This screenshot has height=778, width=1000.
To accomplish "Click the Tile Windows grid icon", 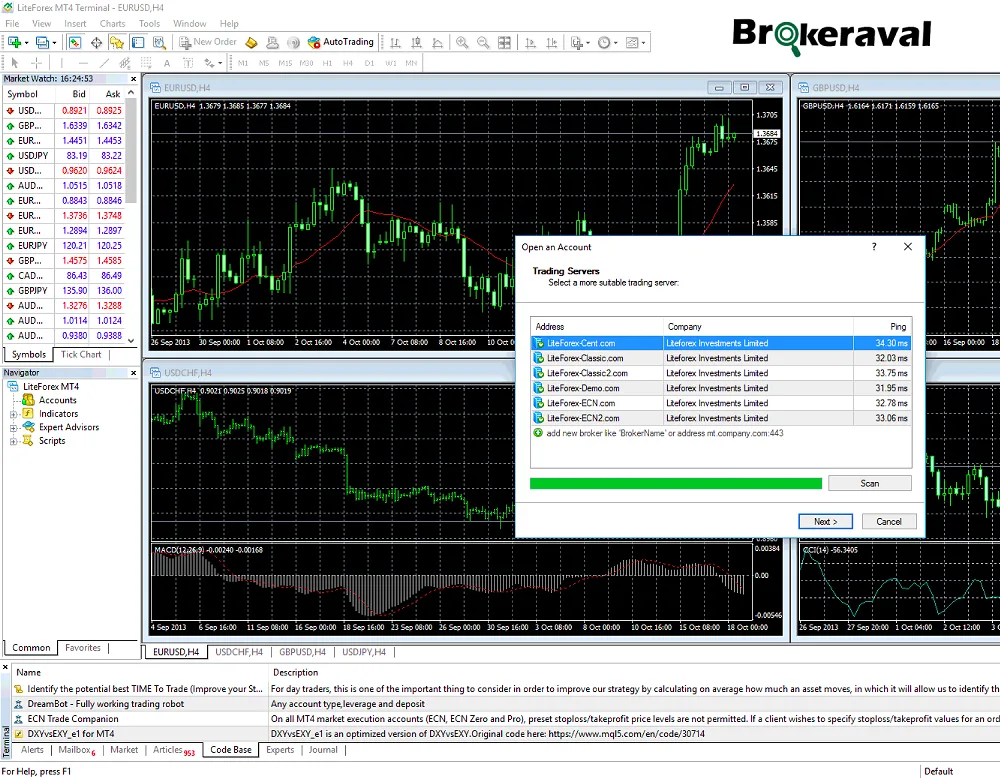I will coord(505,42).
